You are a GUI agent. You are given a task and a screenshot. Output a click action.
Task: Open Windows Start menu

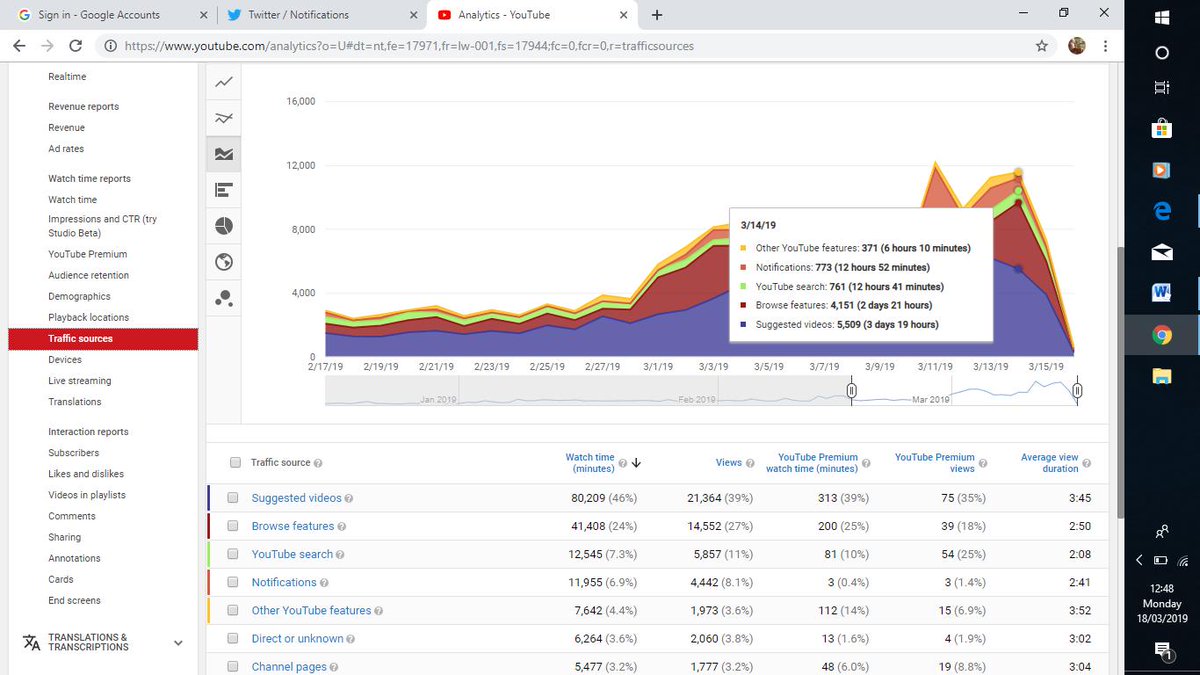tap(1162, 18)
